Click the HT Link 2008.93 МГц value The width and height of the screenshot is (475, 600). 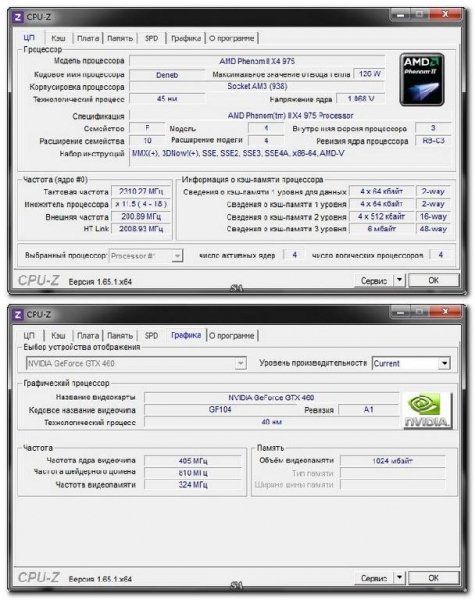point(141,229)
